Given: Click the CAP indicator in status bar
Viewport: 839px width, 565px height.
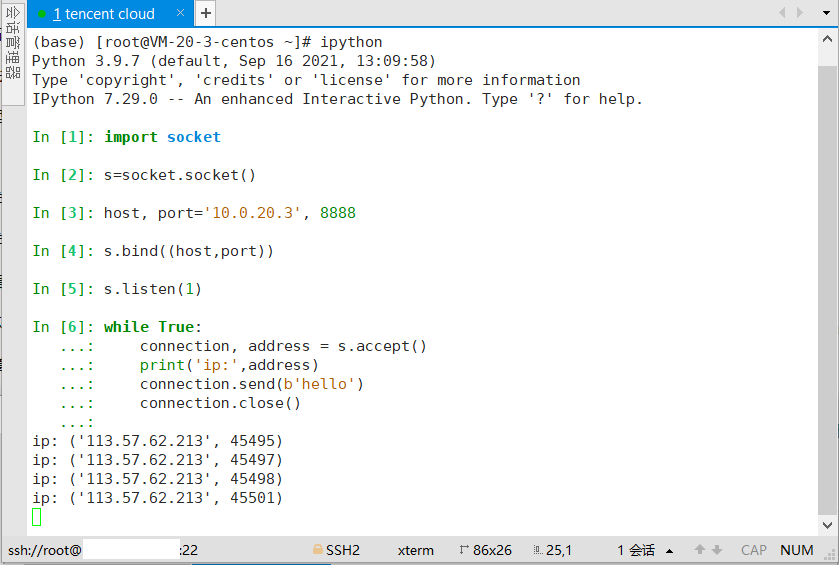Looking at the screenshot, I should pyautogui.click(x=754, y=550).
